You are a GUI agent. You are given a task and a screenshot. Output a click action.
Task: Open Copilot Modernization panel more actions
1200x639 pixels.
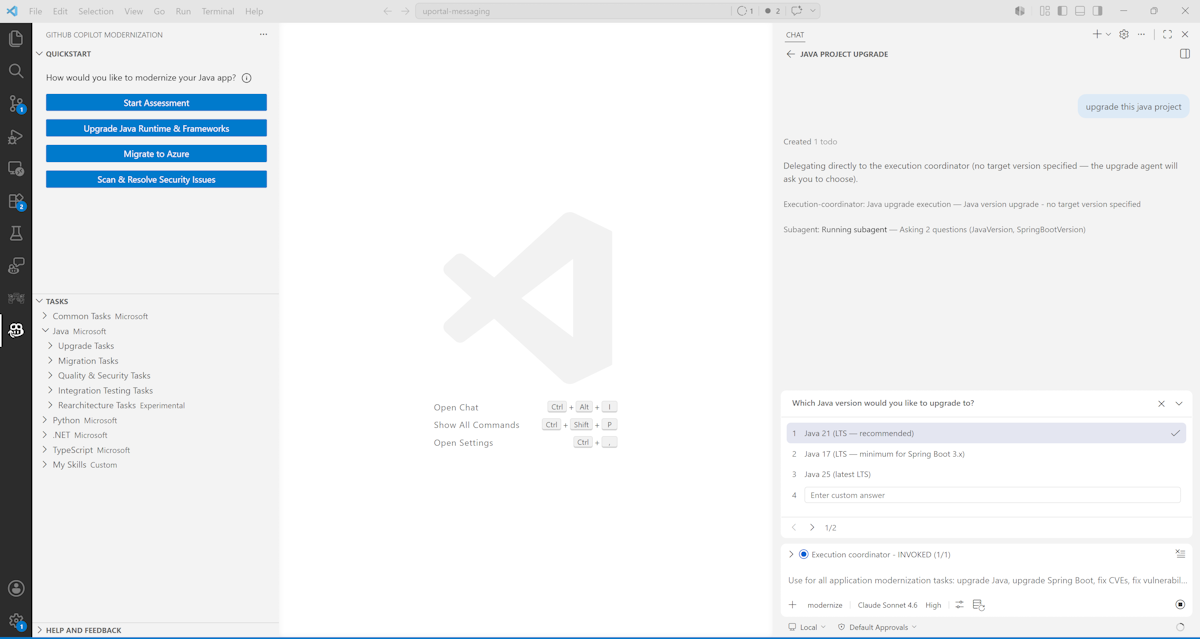click(263, 34)
